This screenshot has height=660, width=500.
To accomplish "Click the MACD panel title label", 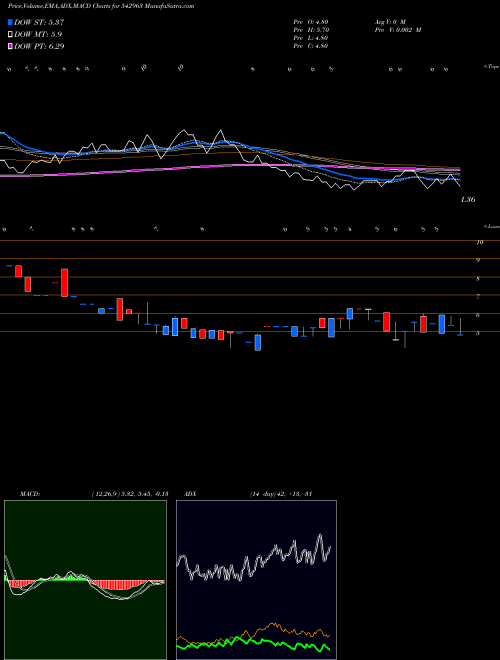I will coord(29,494).
